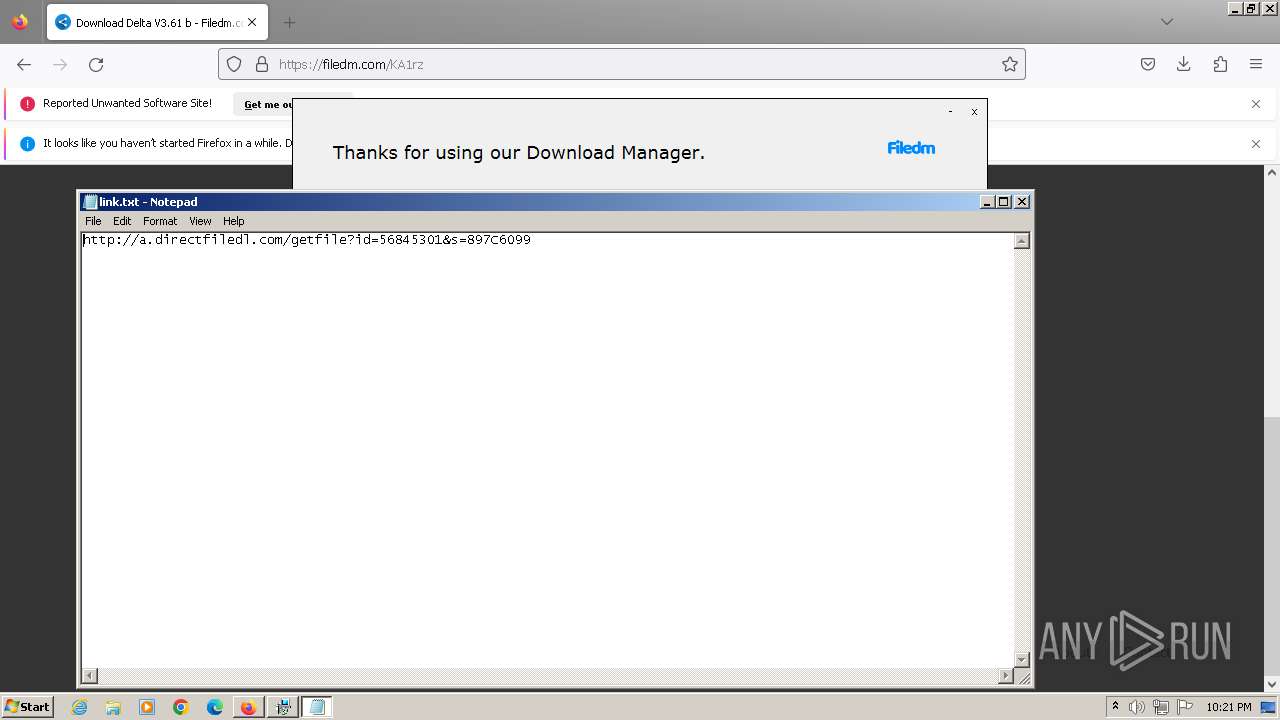Viewport: 1280px width, 720px height.
Task: Open the Notepad Edit menu
Action: pos(122,221)
